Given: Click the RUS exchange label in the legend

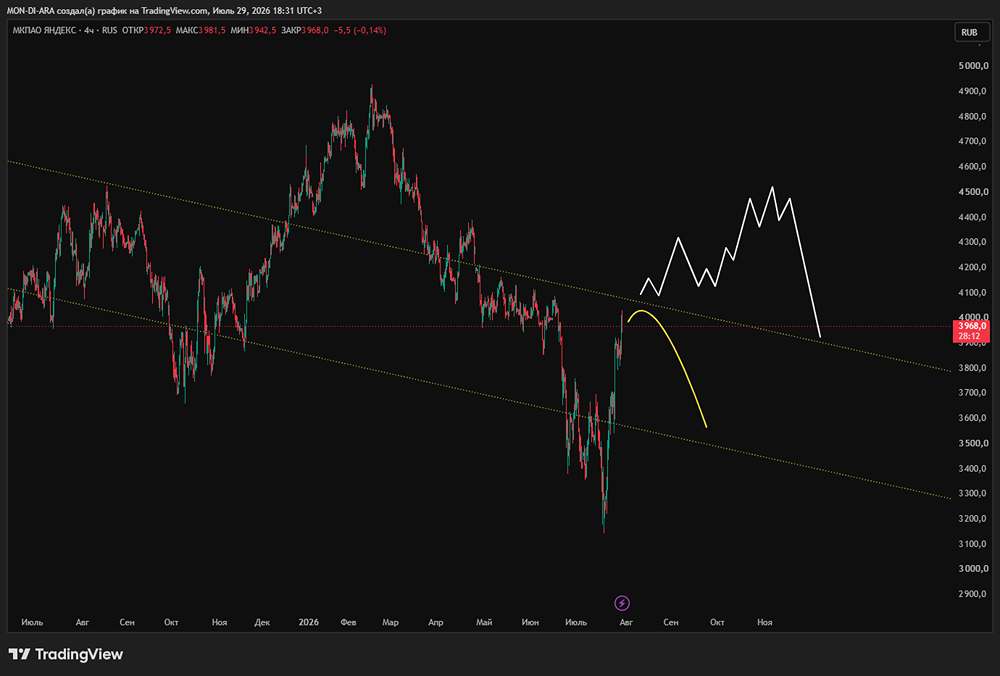Looking at the screenshot, I should (x=110, y=30).
